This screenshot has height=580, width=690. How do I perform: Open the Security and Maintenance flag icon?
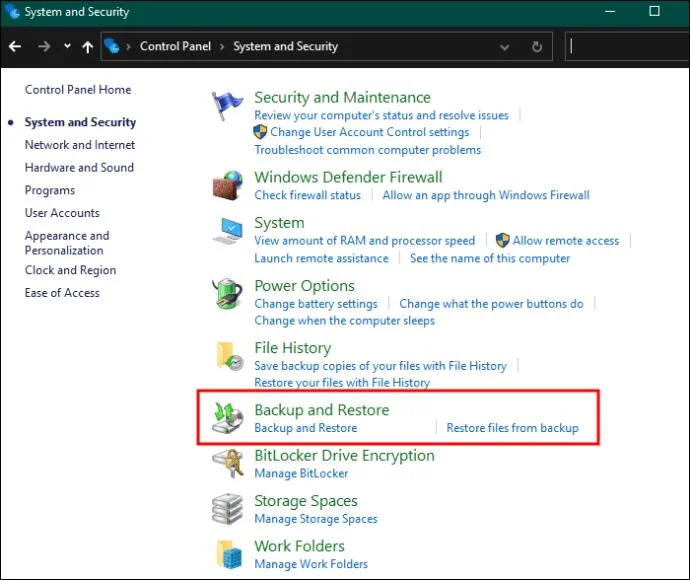point(227,106)
